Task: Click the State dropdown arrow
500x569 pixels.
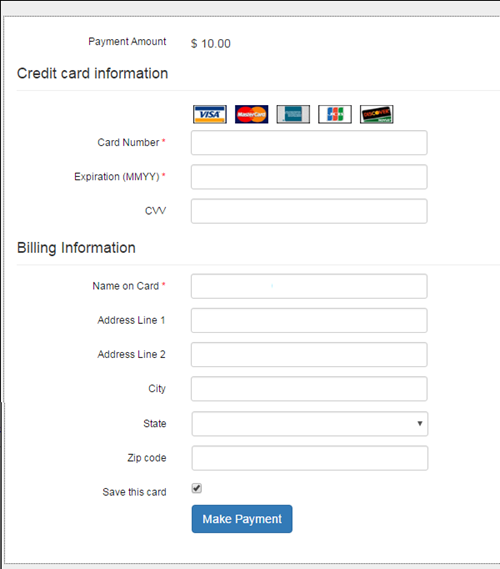Action: pyautogui.click(x=420, y=423)
